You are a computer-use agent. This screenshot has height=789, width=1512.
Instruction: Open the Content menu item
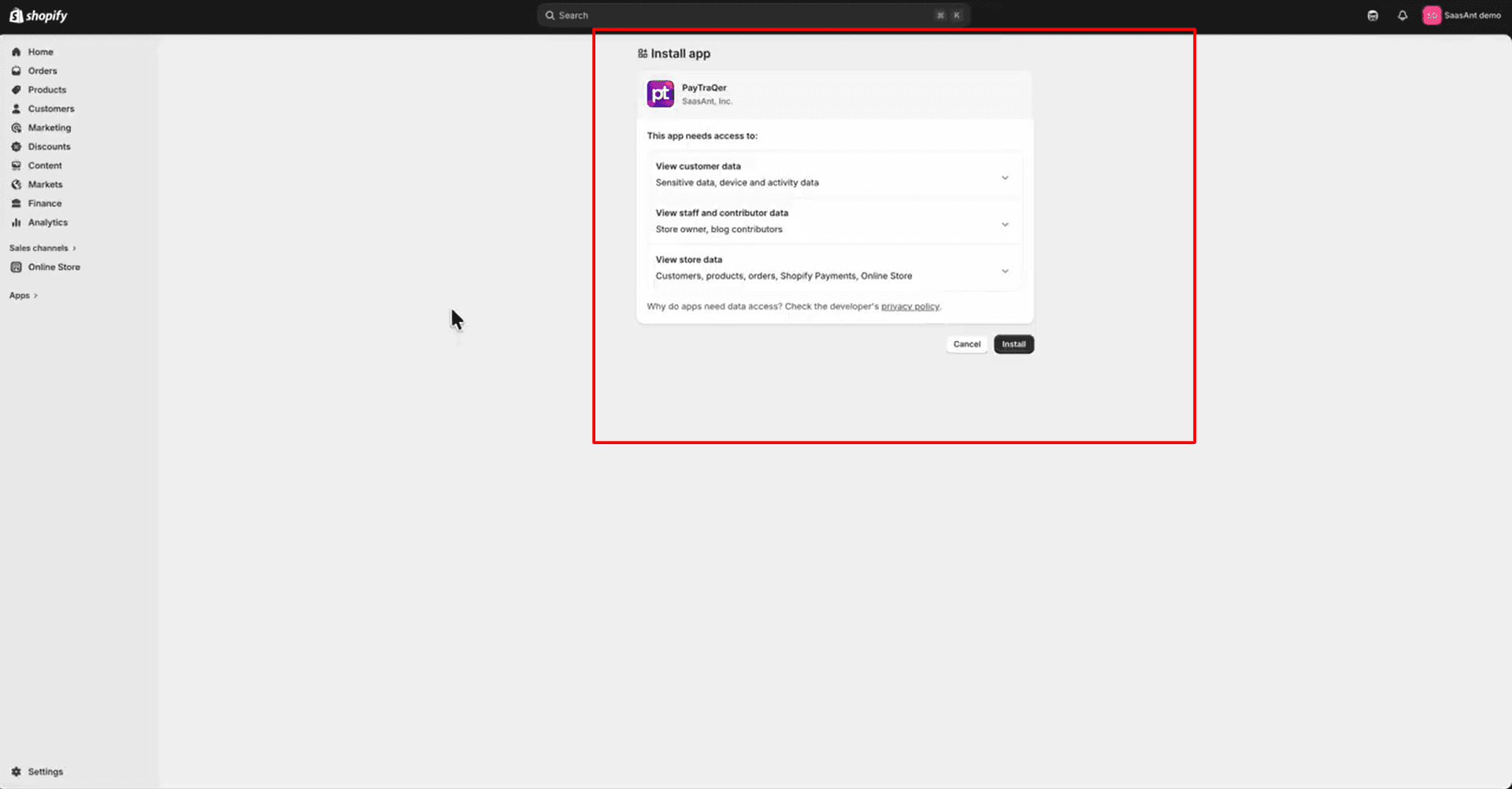(x=45, y=165)
